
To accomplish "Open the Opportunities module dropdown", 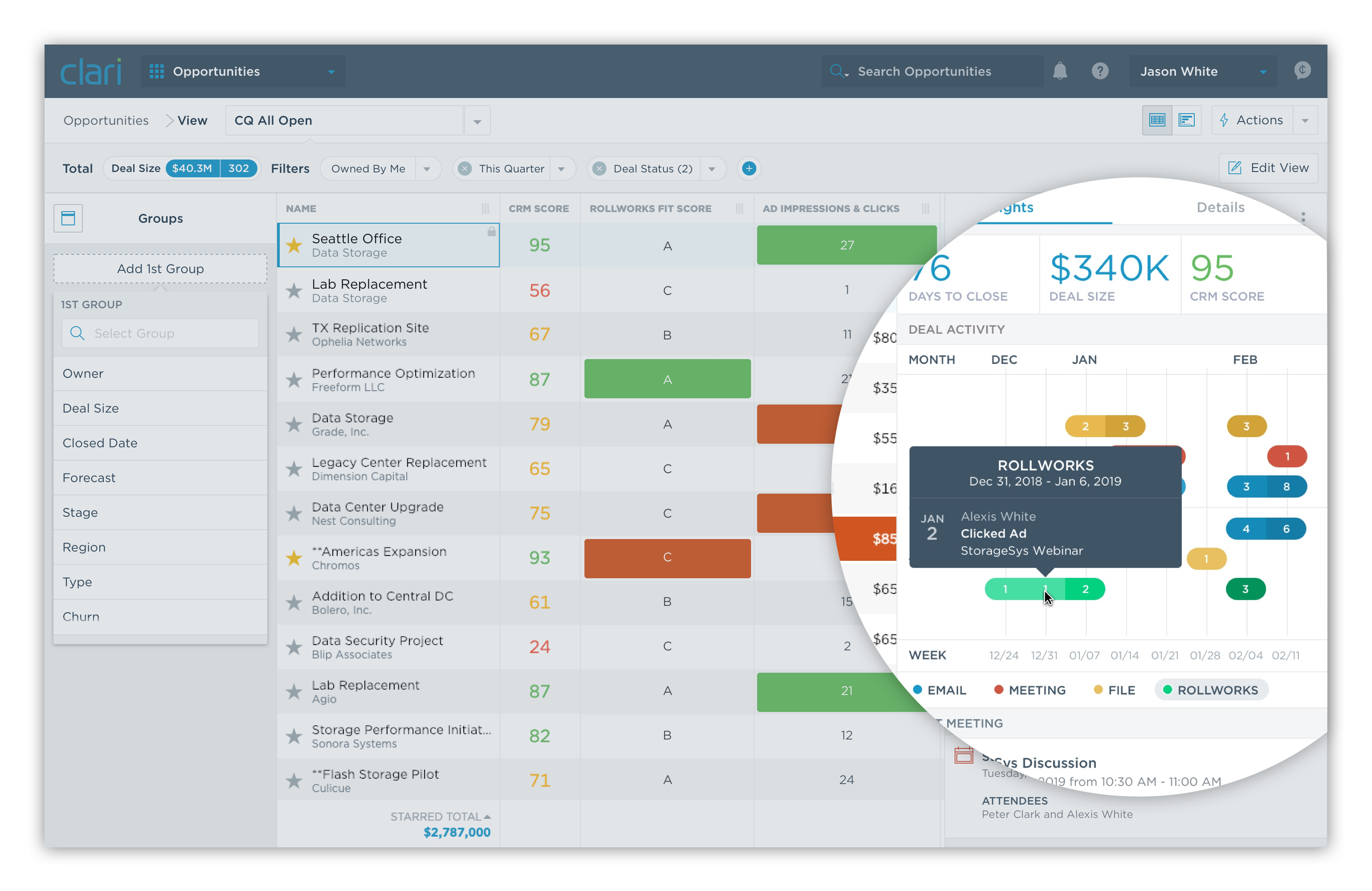I will [243, 71].
